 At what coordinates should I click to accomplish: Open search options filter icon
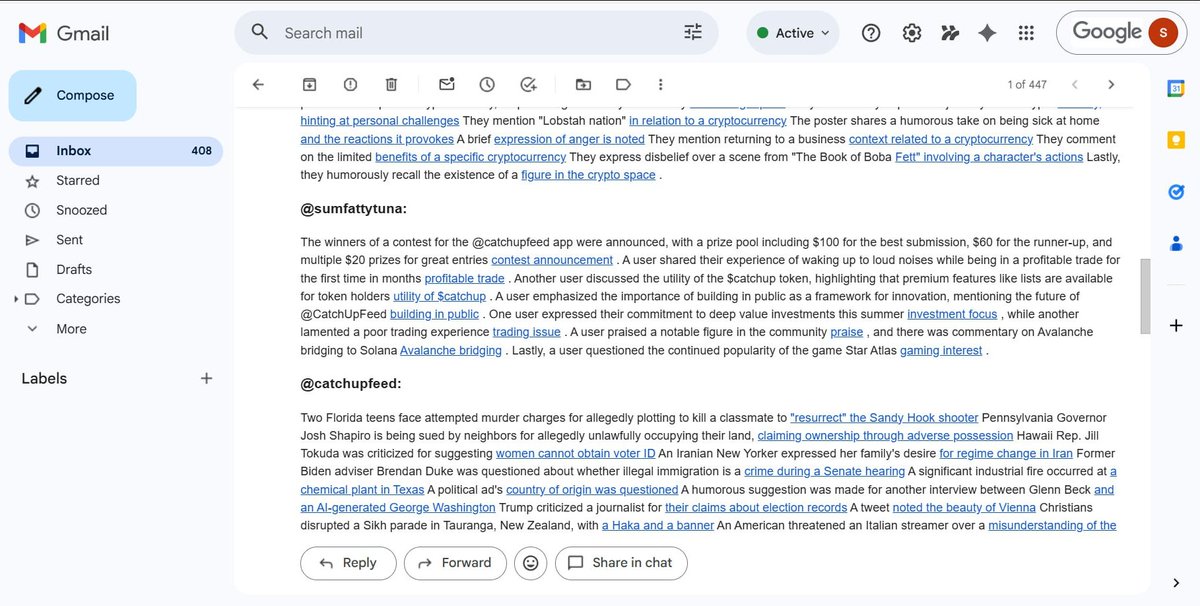[693, 32]
